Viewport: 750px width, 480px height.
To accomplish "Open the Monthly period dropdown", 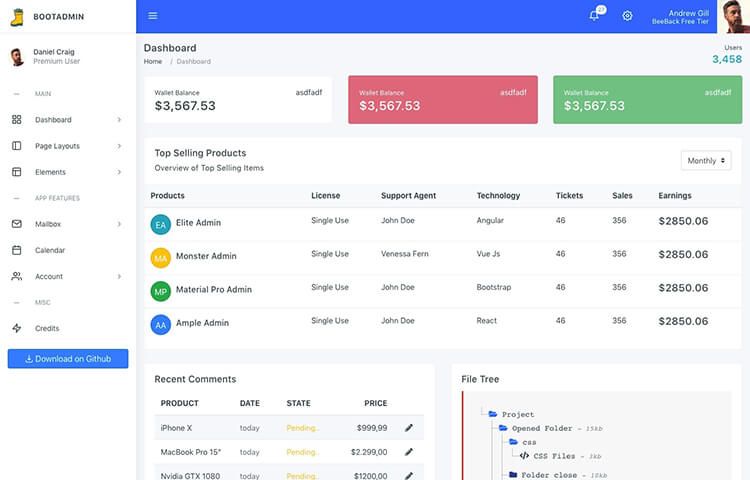I will point(706,161).
